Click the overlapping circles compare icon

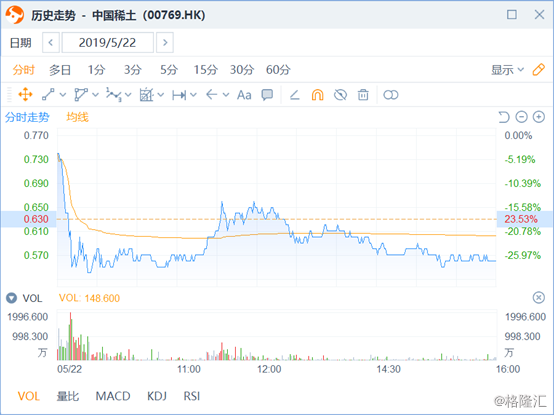click(390, 95)
